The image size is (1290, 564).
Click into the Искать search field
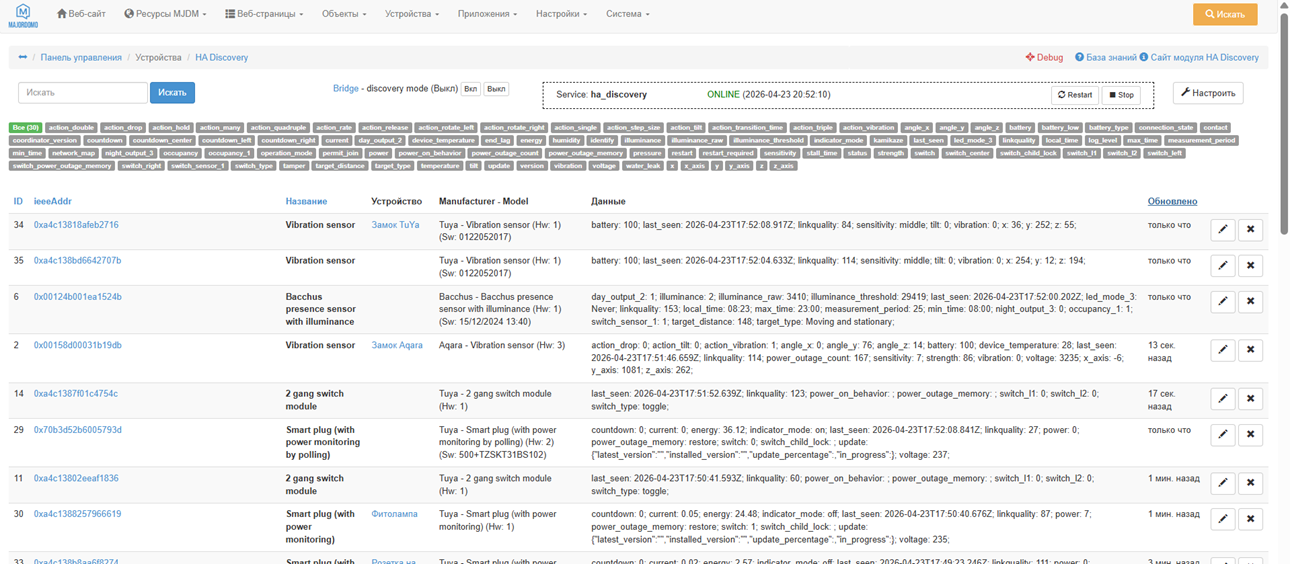click(x=83, y=92)
